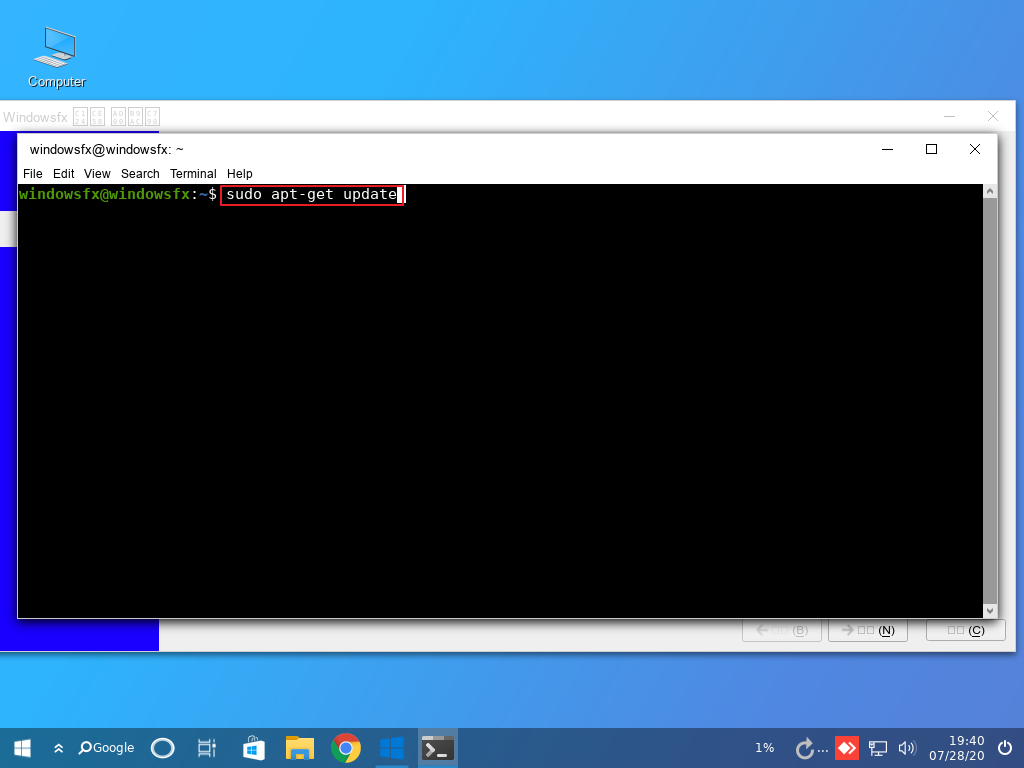This screenshot has height=768, width=1024.
Task: Launch the Store shopping bag icon
Action: pos(253,748)
